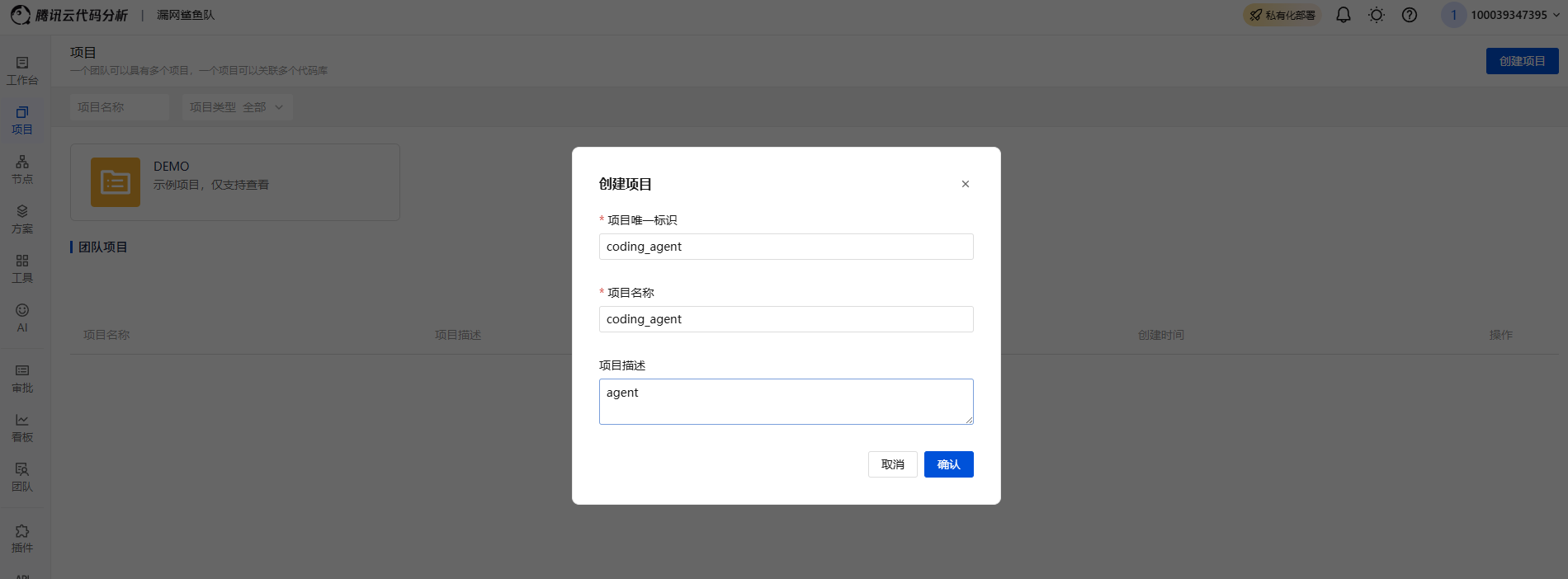Switch to 看板 in the sidebar
The image size is (1568, 579).
click(x=22, y=427)
